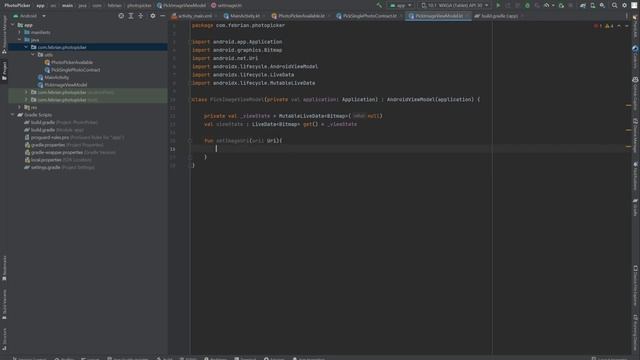Viewport: 640px width, 360px height.
Task: Select PickImageViewModel in project tree
Action: pyautogui.click(x=65, y=85)
